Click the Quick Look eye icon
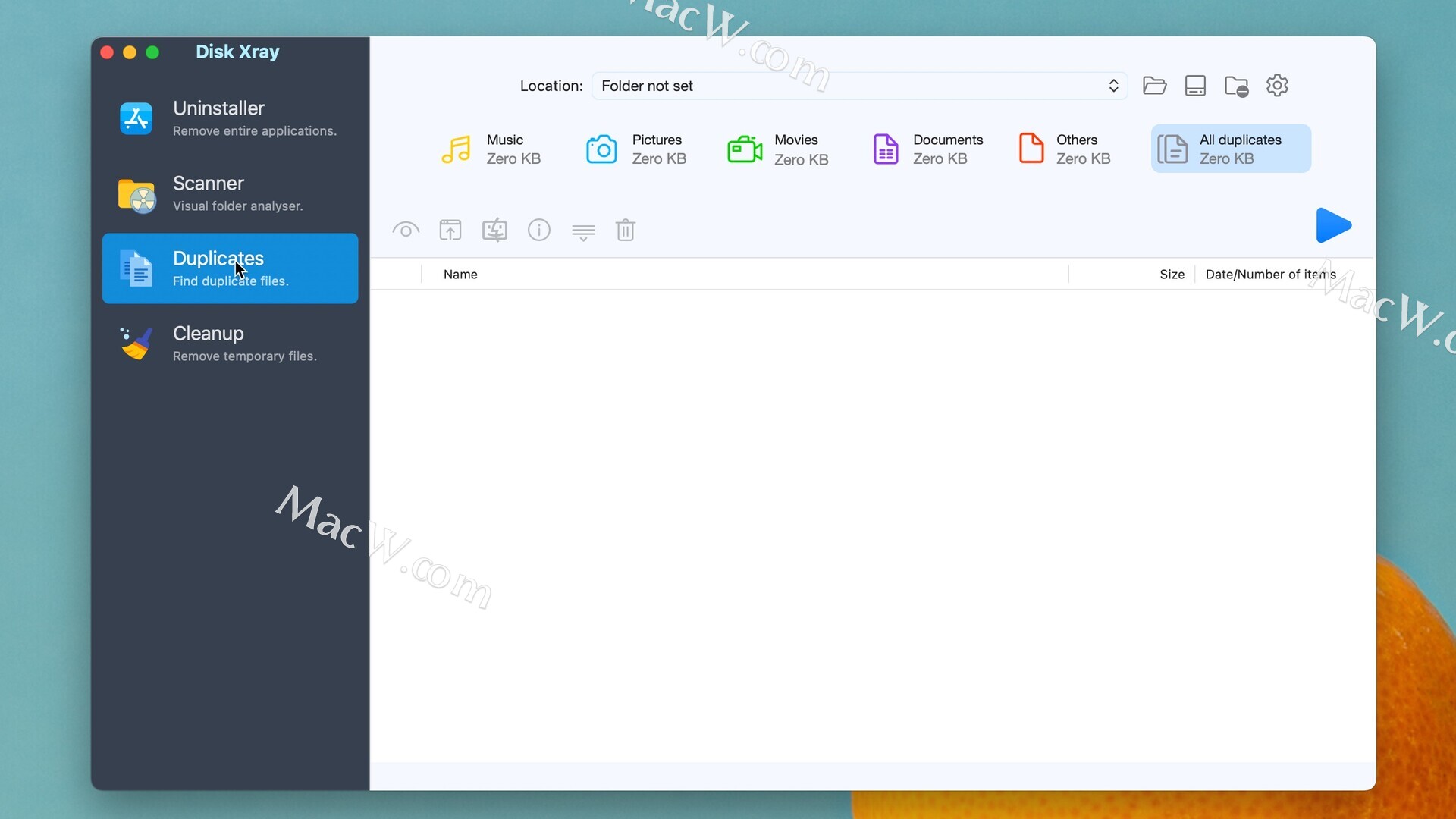The image size is (1456, 819). click(406, 230)
